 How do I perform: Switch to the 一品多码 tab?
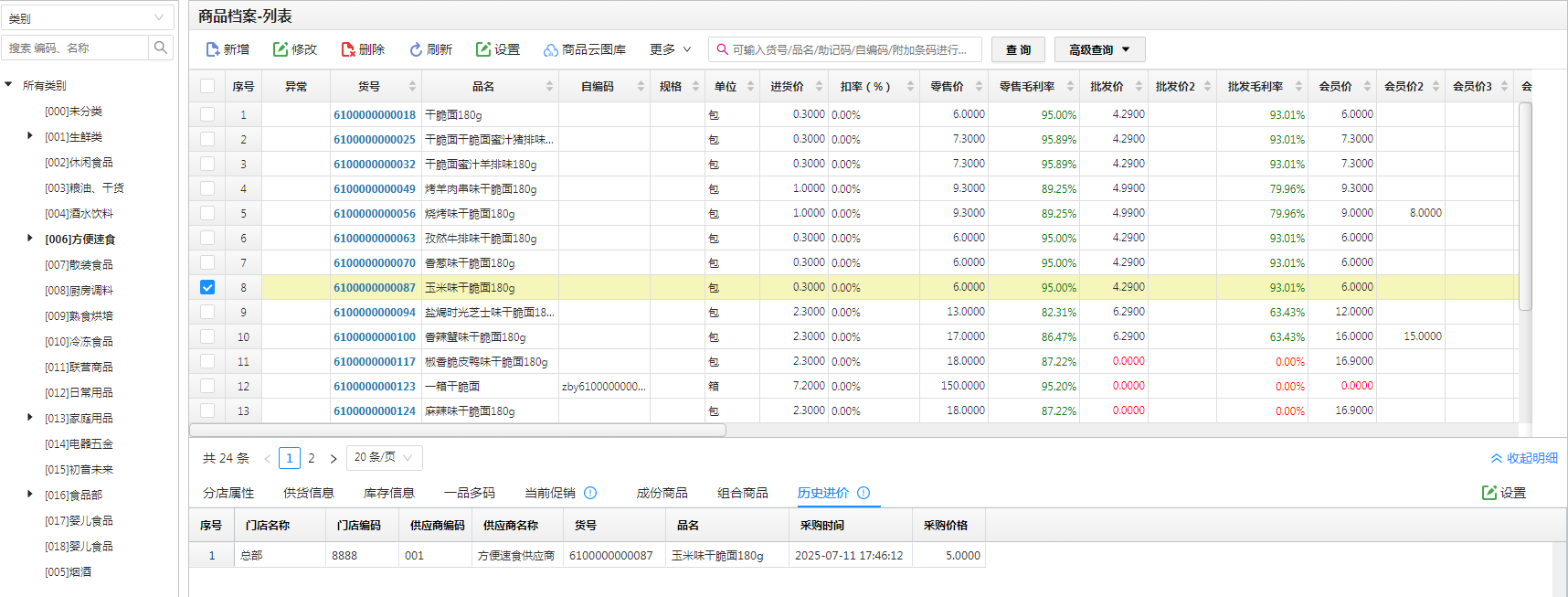coord(470,493)
